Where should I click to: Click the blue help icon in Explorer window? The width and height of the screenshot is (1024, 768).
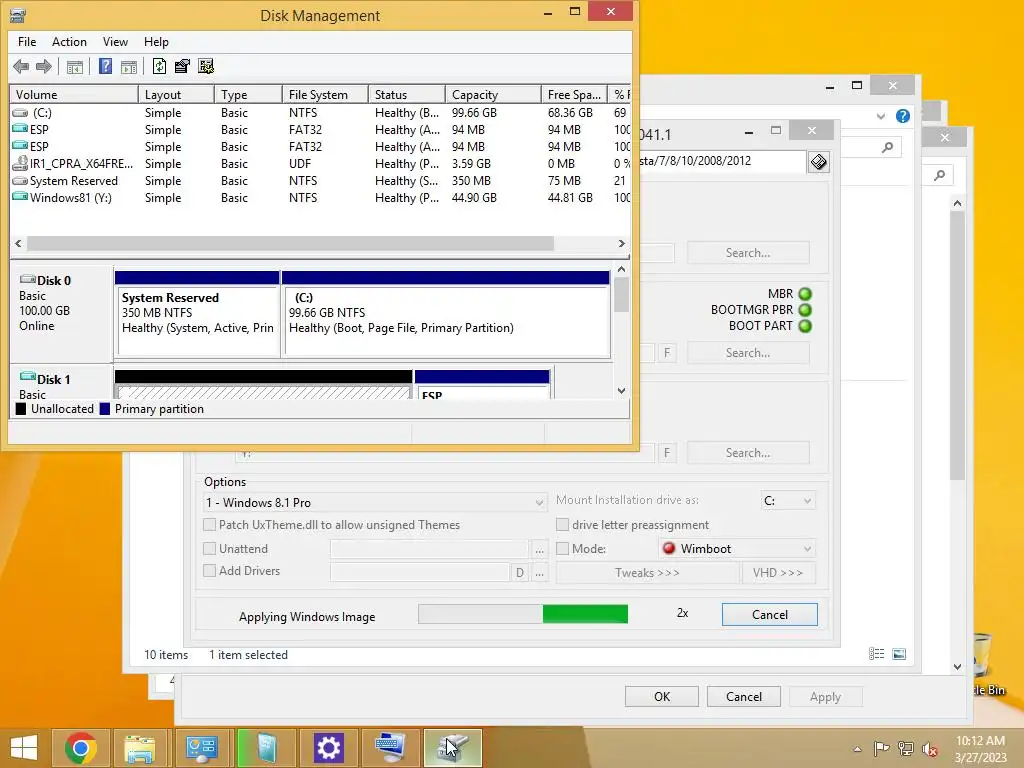pos(903,116)
